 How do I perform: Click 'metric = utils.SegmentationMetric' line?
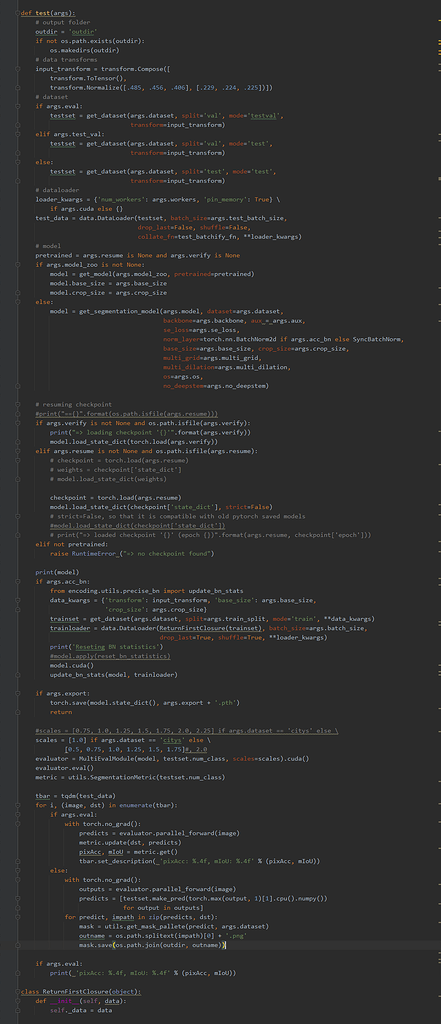click(x=131, y=776)
